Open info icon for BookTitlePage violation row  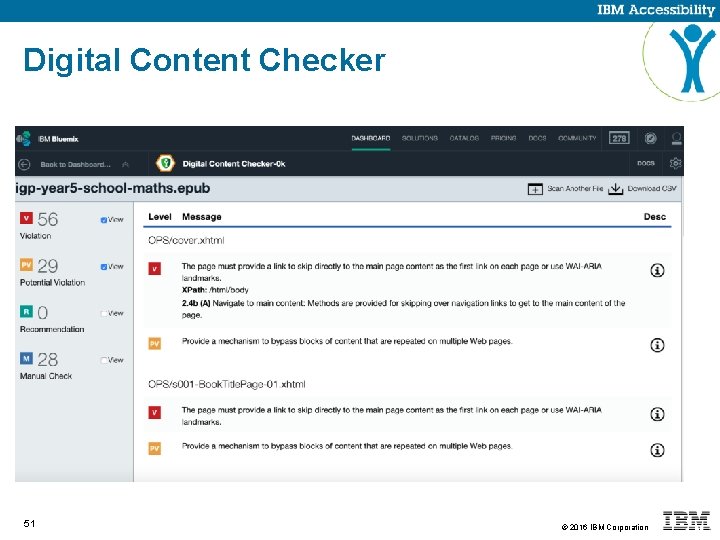[x=657, y=414]
